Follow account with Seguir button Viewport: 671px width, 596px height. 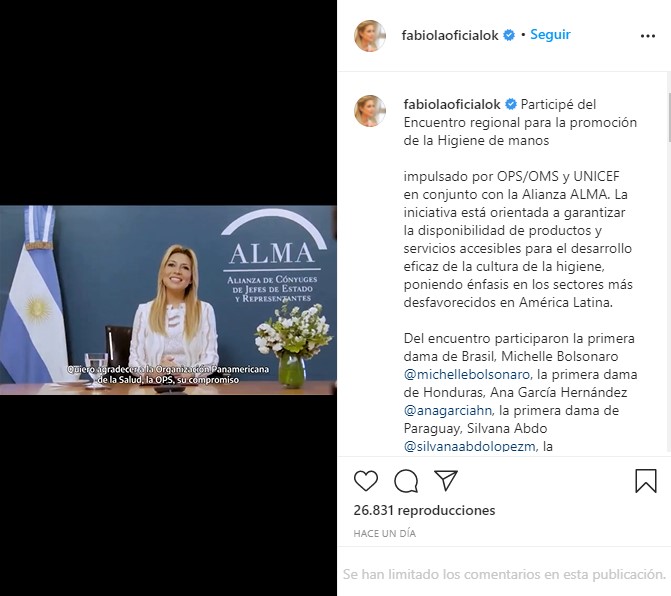[550, 35]
